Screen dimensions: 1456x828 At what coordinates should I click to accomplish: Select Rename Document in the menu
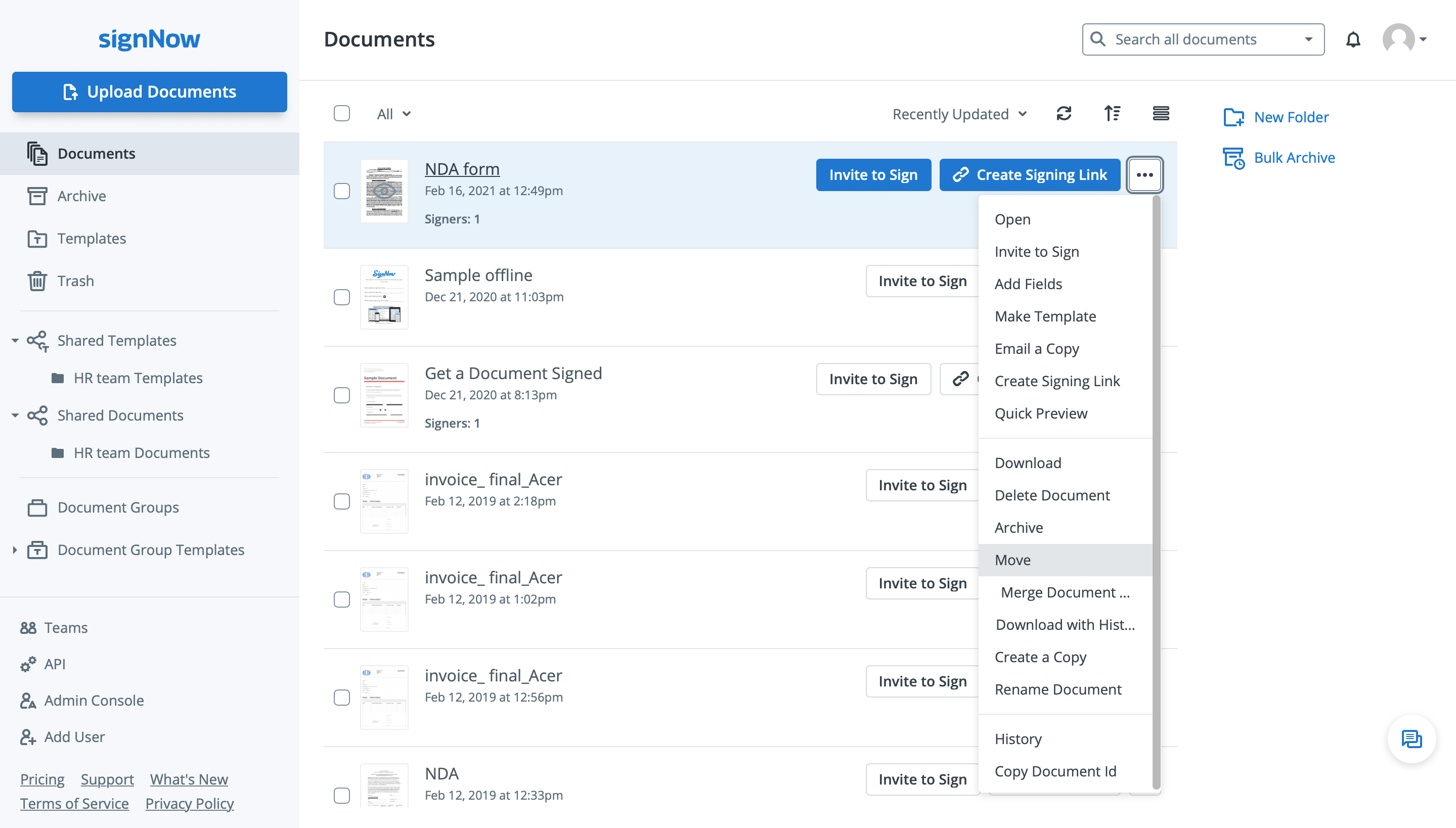point(1057,689)
